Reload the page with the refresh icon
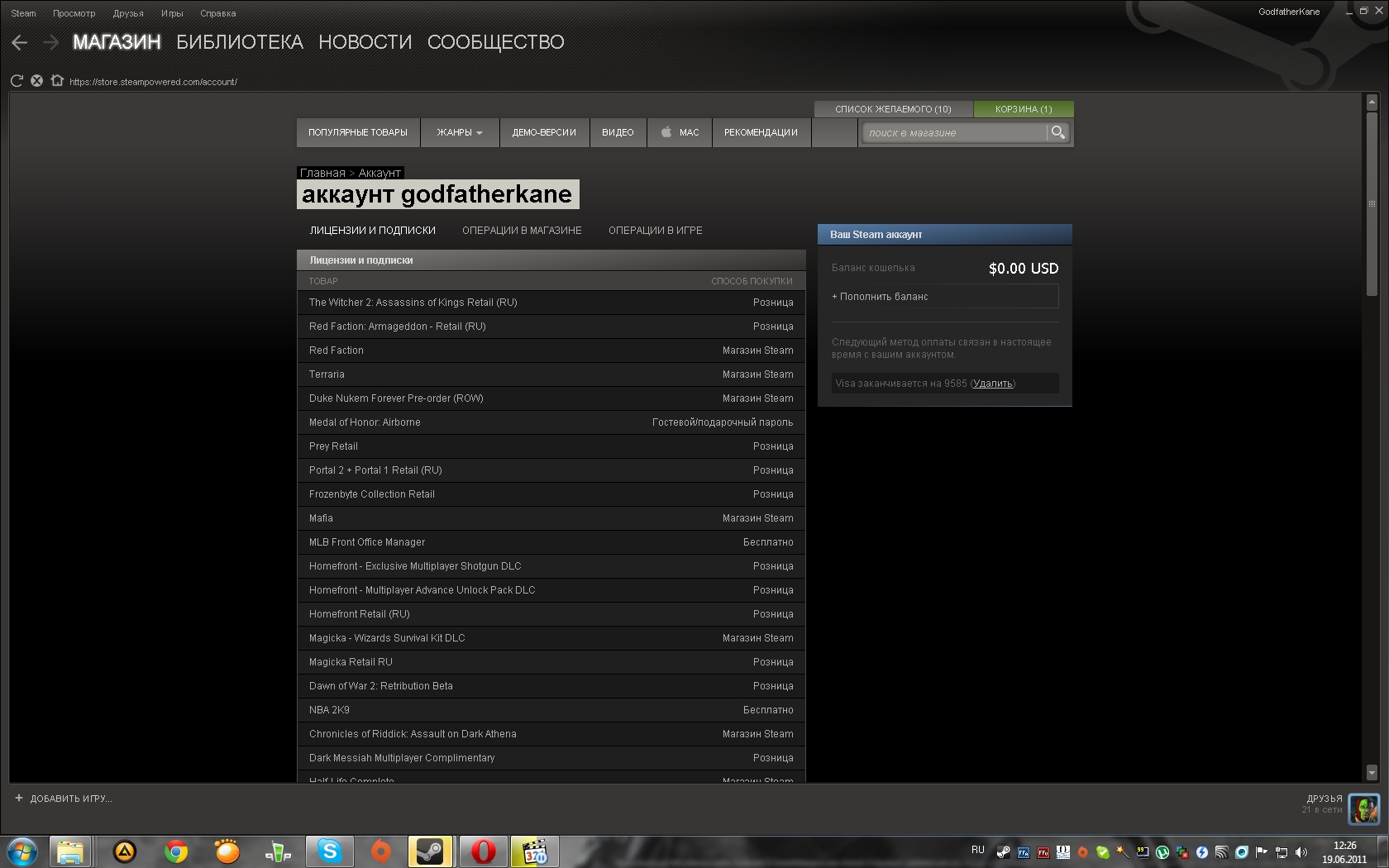1389x868 pixels. (x=17, y=81)
